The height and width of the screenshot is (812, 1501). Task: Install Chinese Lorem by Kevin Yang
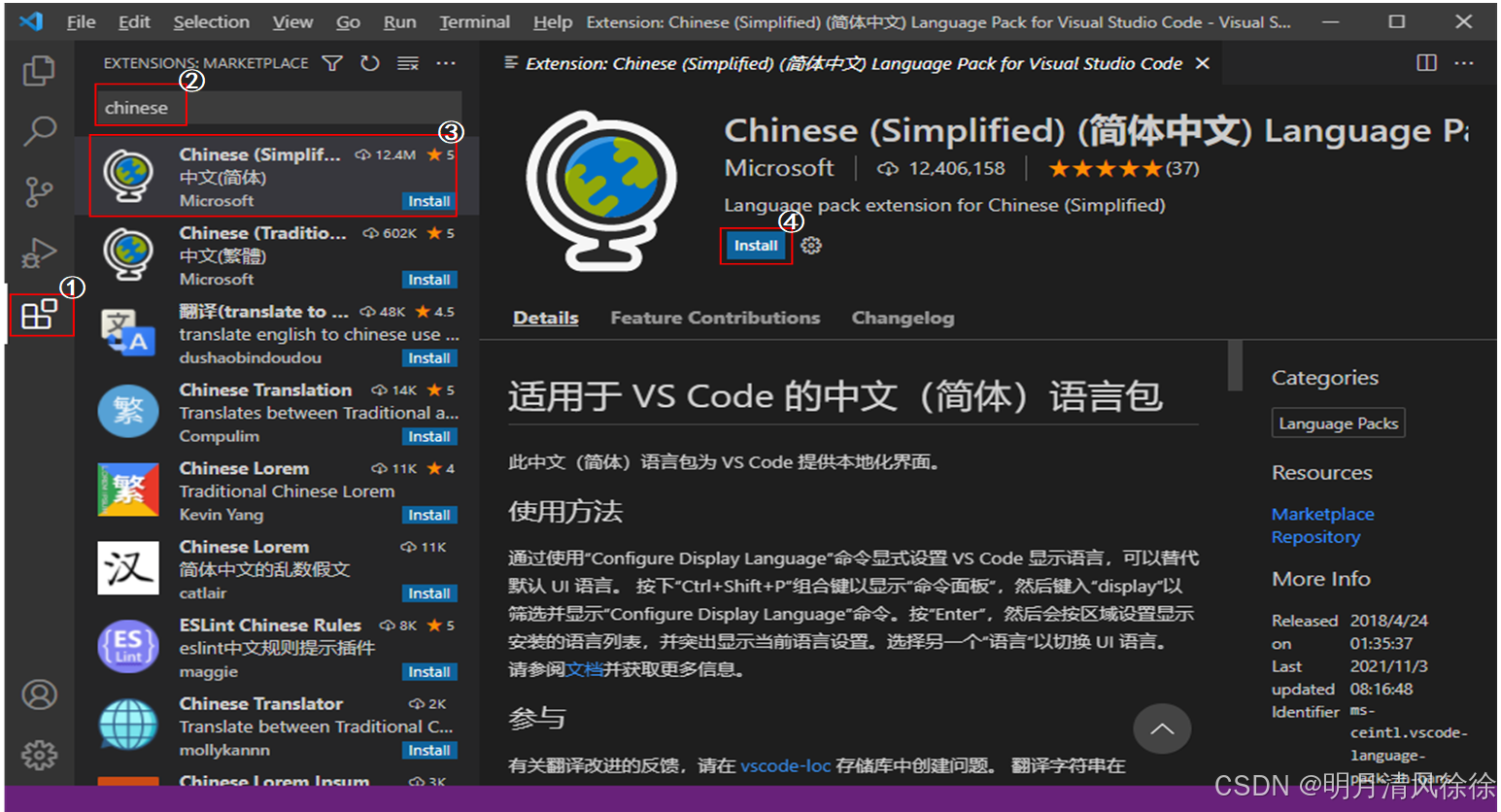429,515
